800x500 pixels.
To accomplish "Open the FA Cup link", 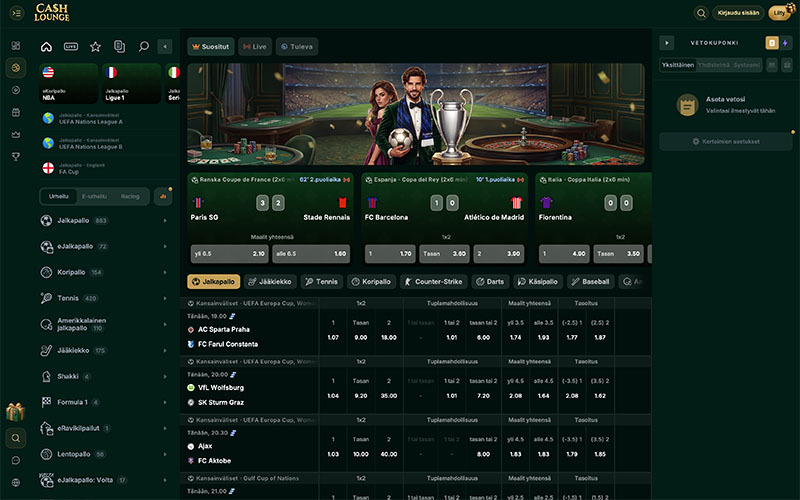I will [x=106, y=168].
